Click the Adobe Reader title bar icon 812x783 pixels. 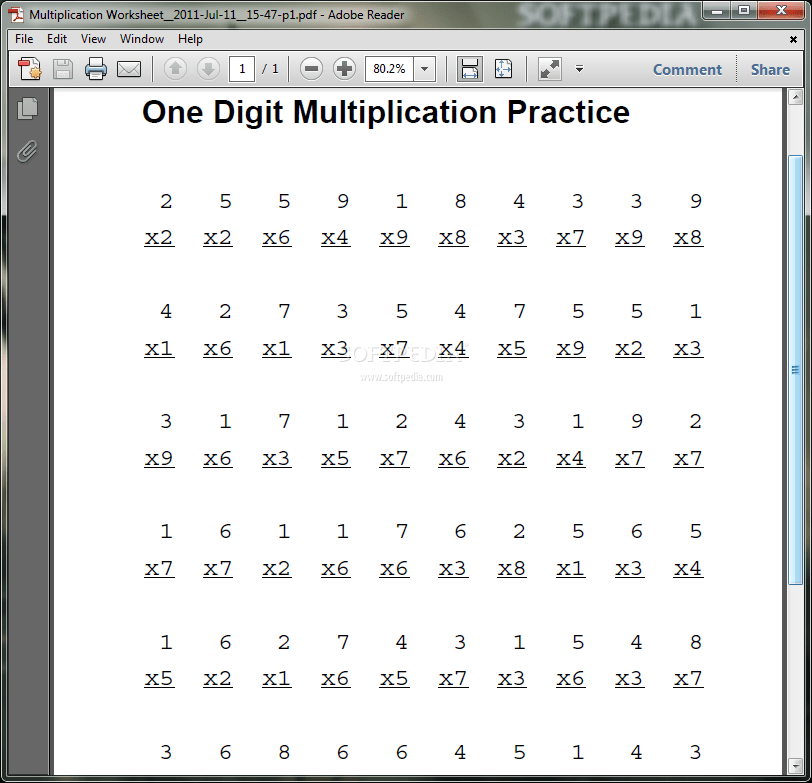click(16, 14)
